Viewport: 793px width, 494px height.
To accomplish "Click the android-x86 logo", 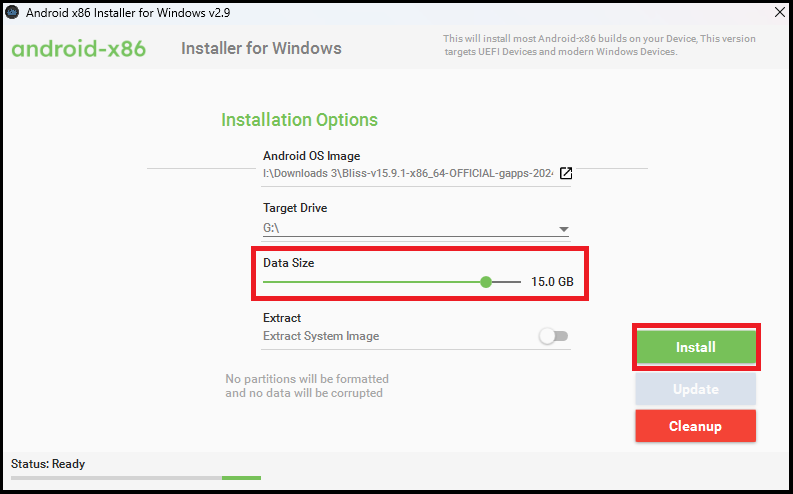I will (x=79, y=49).
